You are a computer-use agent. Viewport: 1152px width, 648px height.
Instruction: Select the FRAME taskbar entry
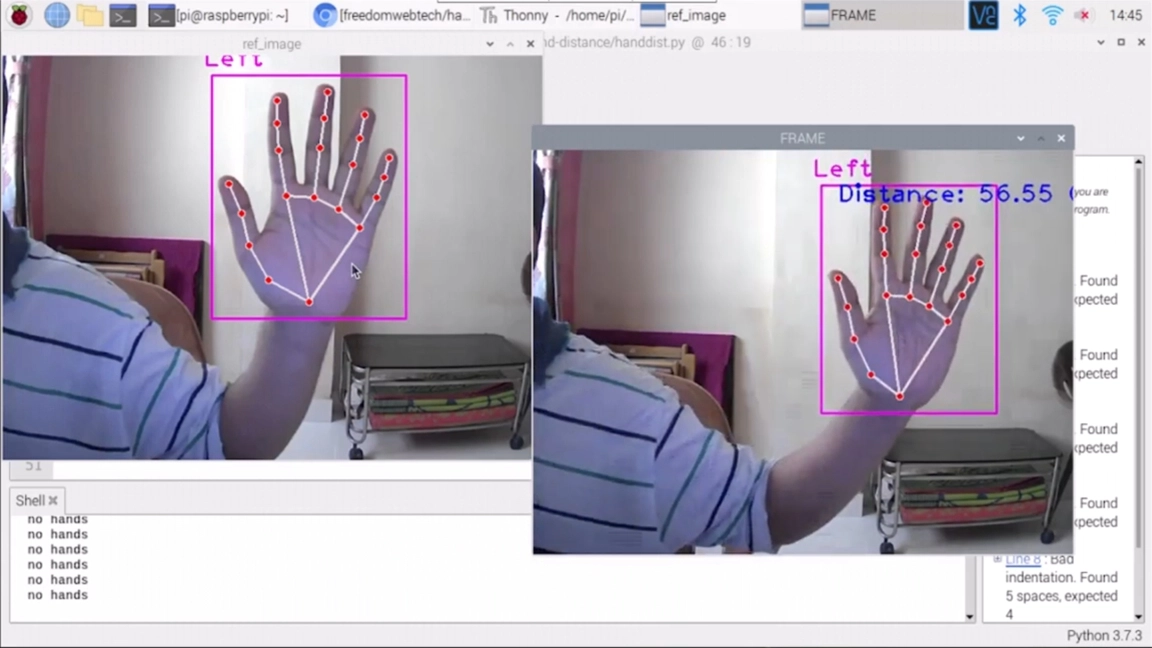coord(882,15)
